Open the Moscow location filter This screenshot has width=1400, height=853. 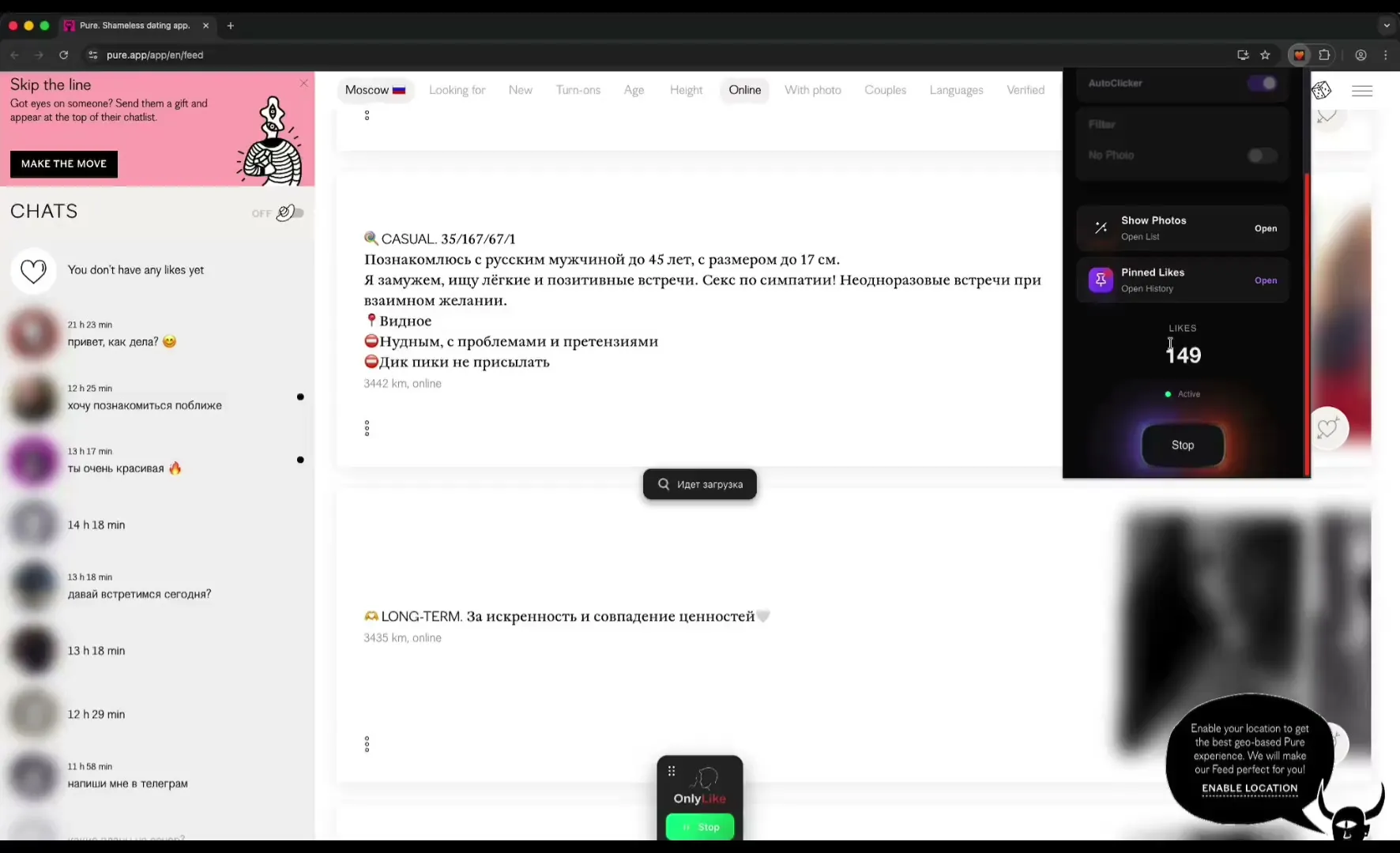tap(374, 90)
